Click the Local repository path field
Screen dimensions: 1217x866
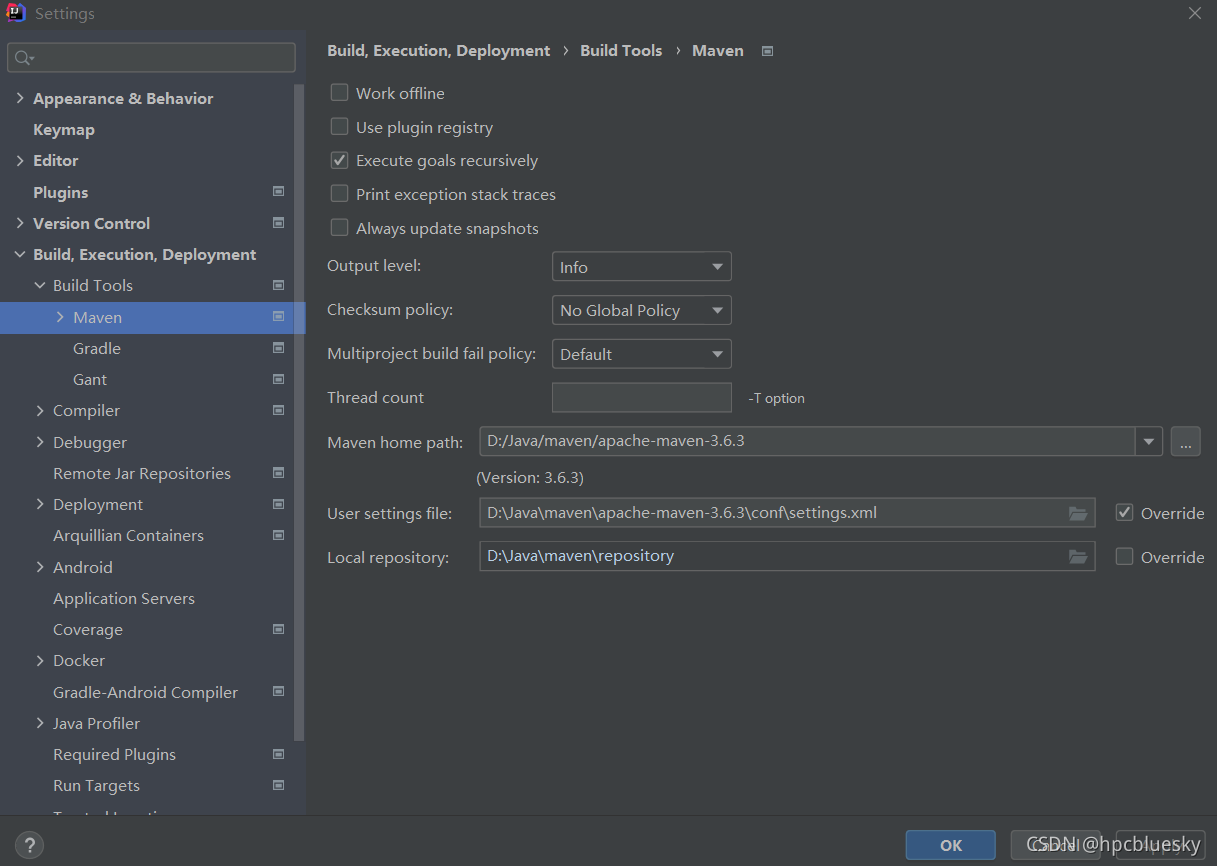(x=787, y=557)
